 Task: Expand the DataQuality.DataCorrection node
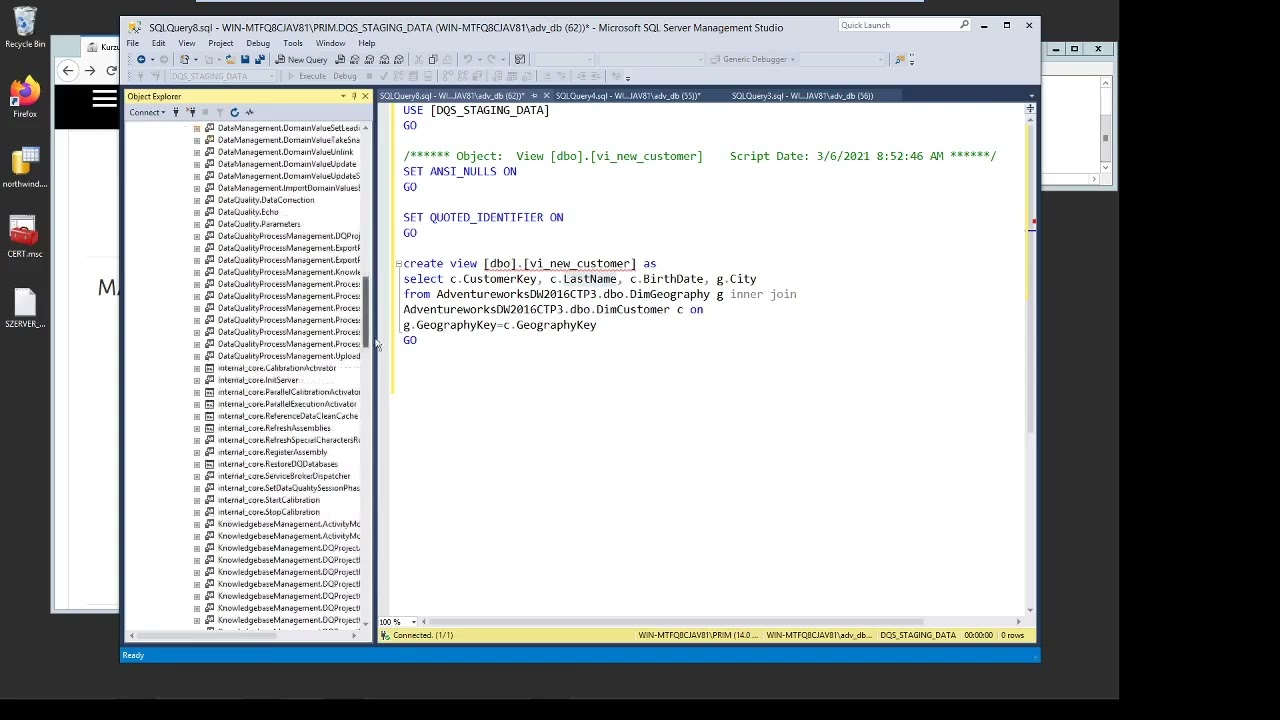pos(197,200)
